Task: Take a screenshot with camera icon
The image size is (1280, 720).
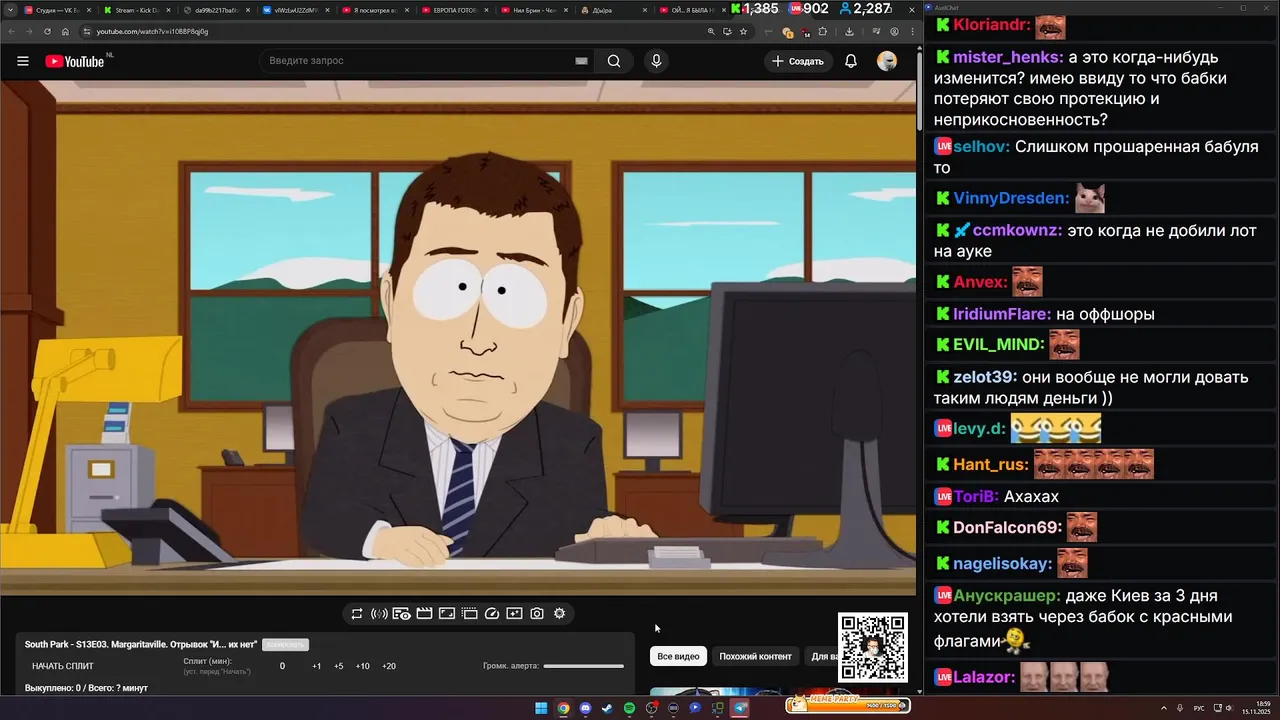Action: tap(537, 614)
